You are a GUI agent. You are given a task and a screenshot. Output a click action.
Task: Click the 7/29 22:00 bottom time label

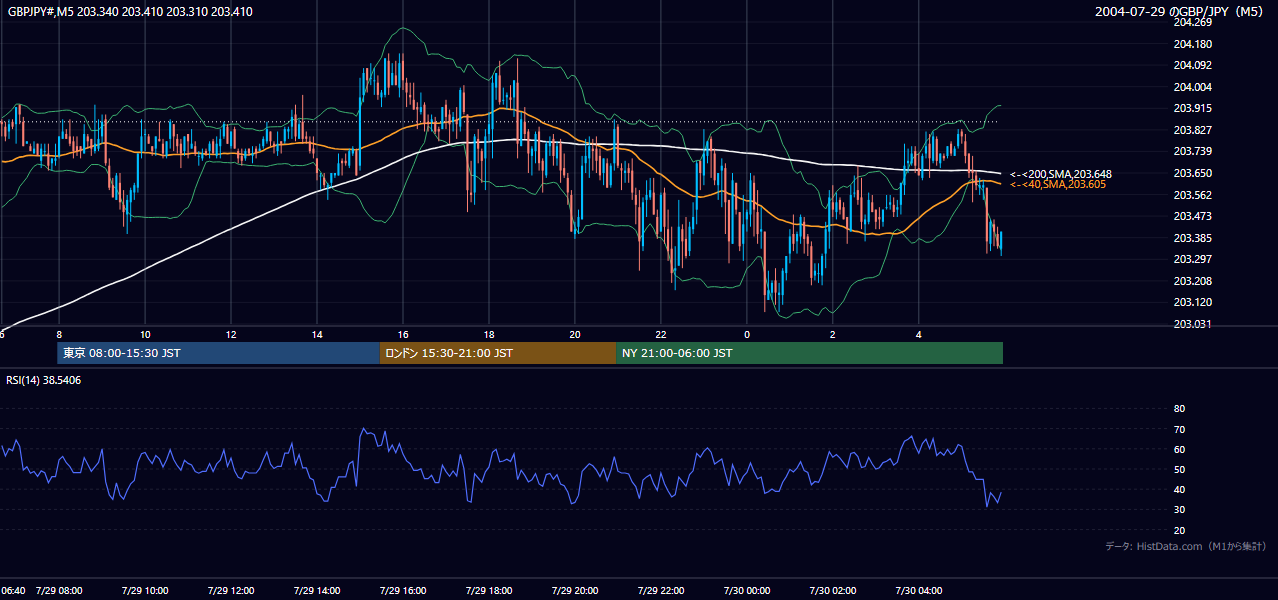661,590
